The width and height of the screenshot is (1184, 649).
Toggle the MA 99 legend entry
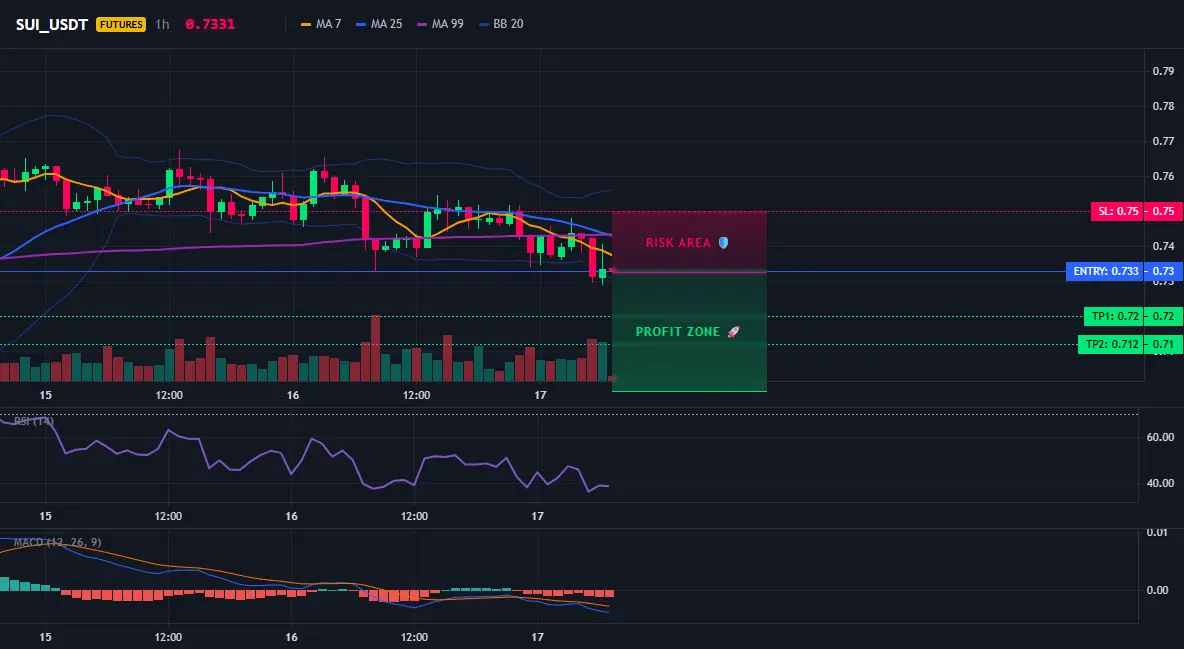(440, 24)
